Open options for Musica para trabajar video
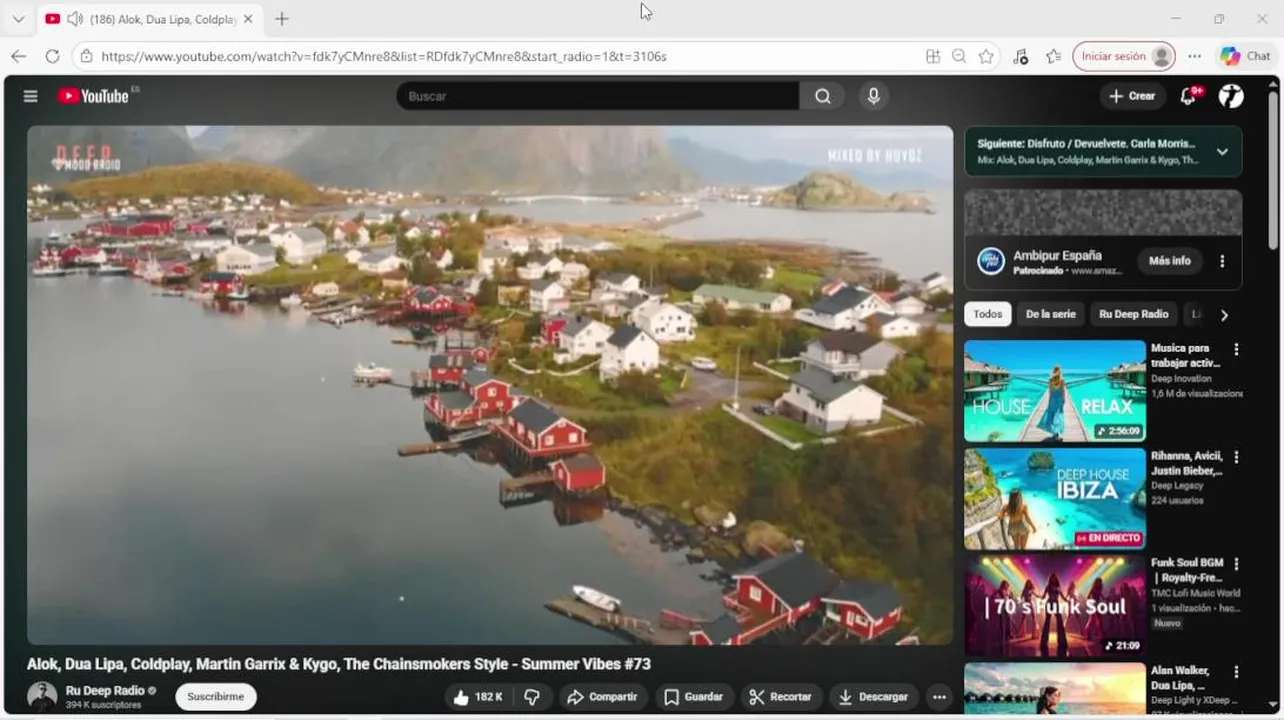This screenshot has width=1284, height=720. tap(1236, 350)
